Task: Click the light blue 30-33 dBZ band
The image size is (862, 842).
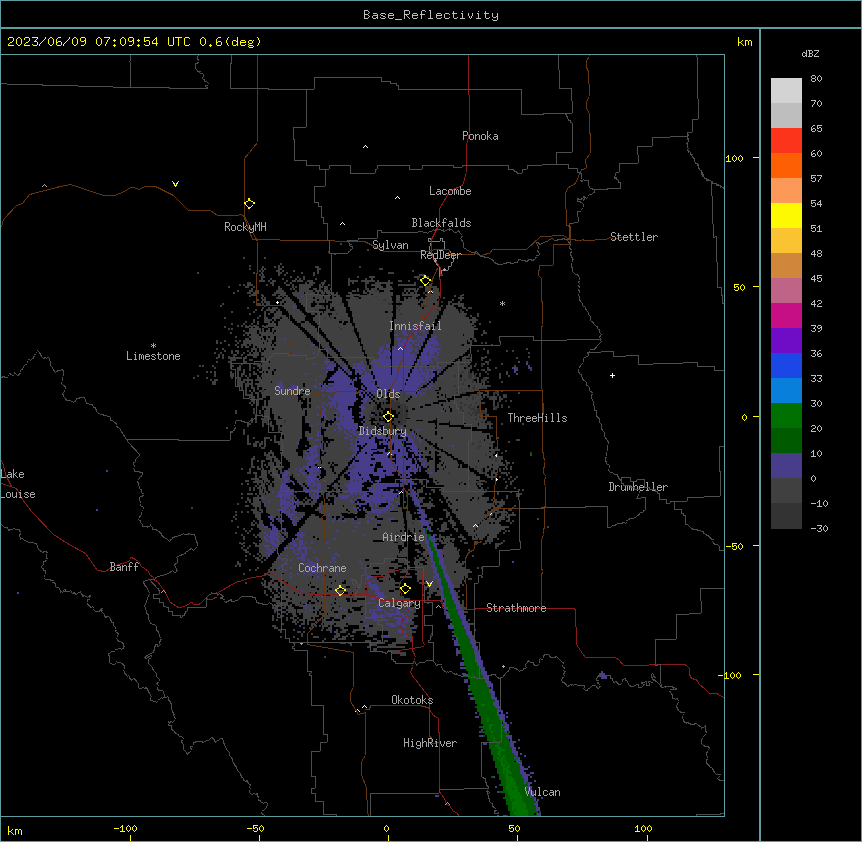Action: click(x=786, y=390)
